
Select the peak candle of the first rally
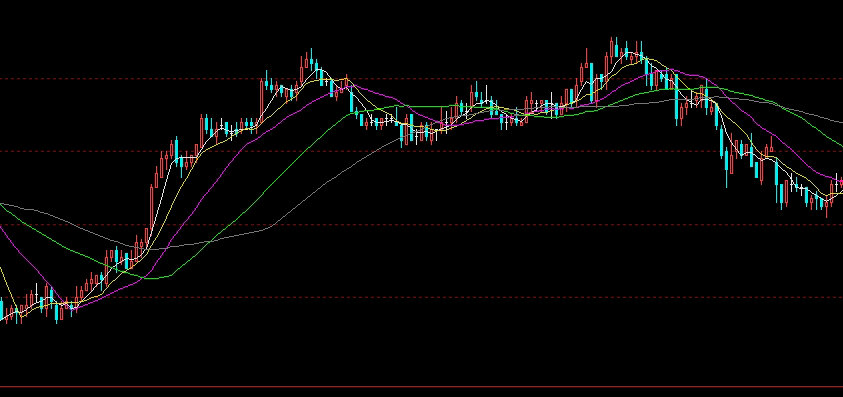[x=311, y=59]
